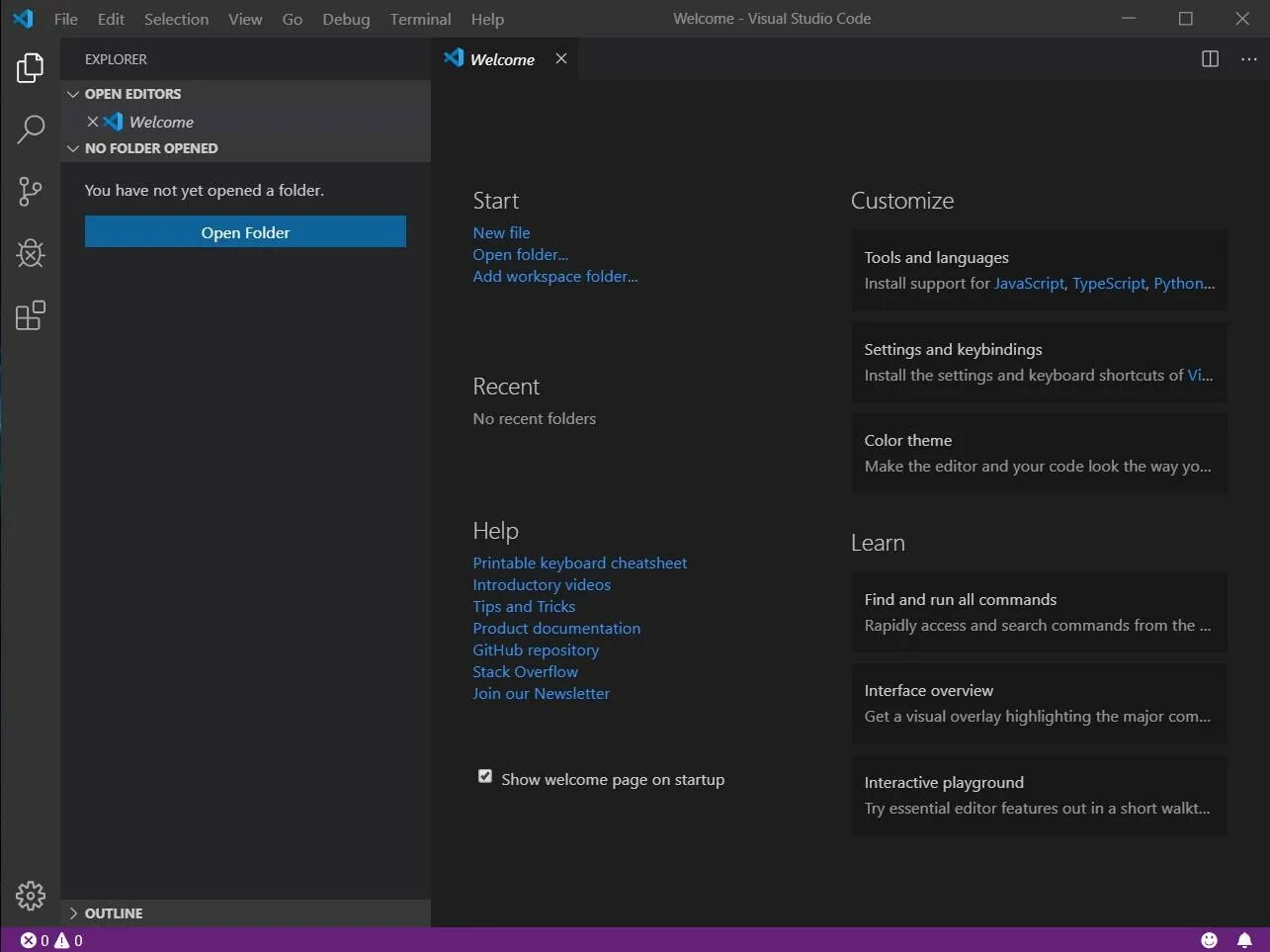
Task: Open the Source Control view
Action: click(x=31, y=192)
